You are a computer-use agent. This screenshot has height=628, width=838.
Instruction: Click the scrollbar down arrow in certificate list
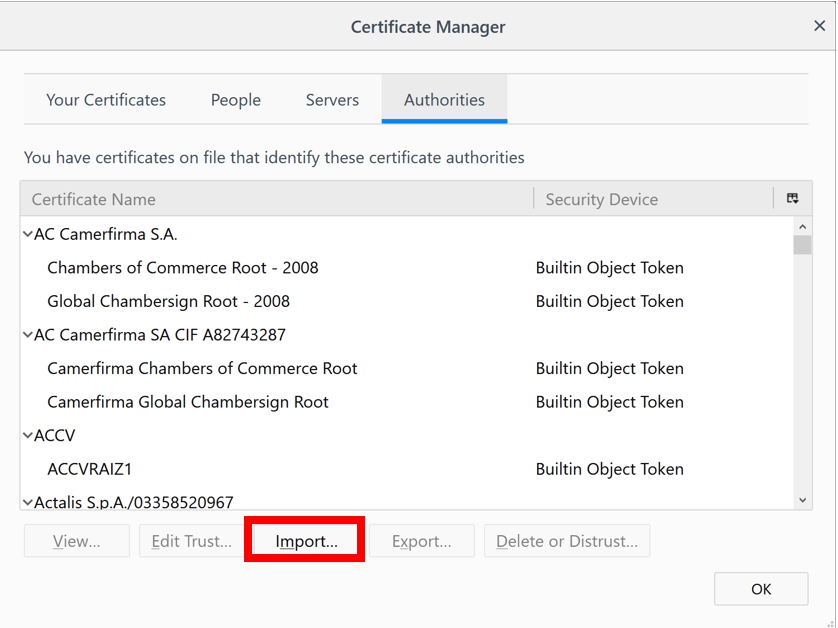click(802, 500)
